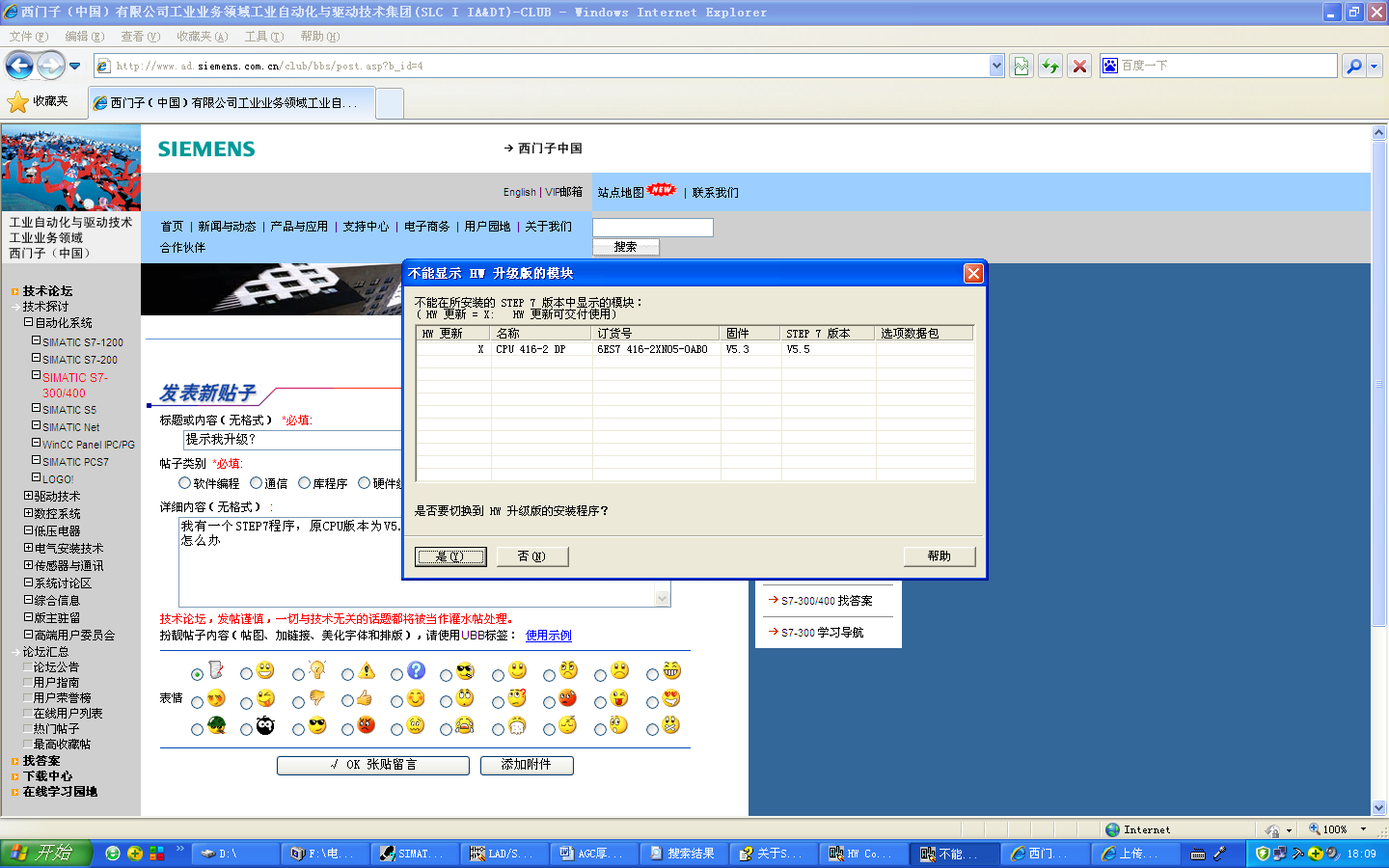1389x868 pixels.
Task: Open the address bar URL dropdown
Action: pos(996,66)
